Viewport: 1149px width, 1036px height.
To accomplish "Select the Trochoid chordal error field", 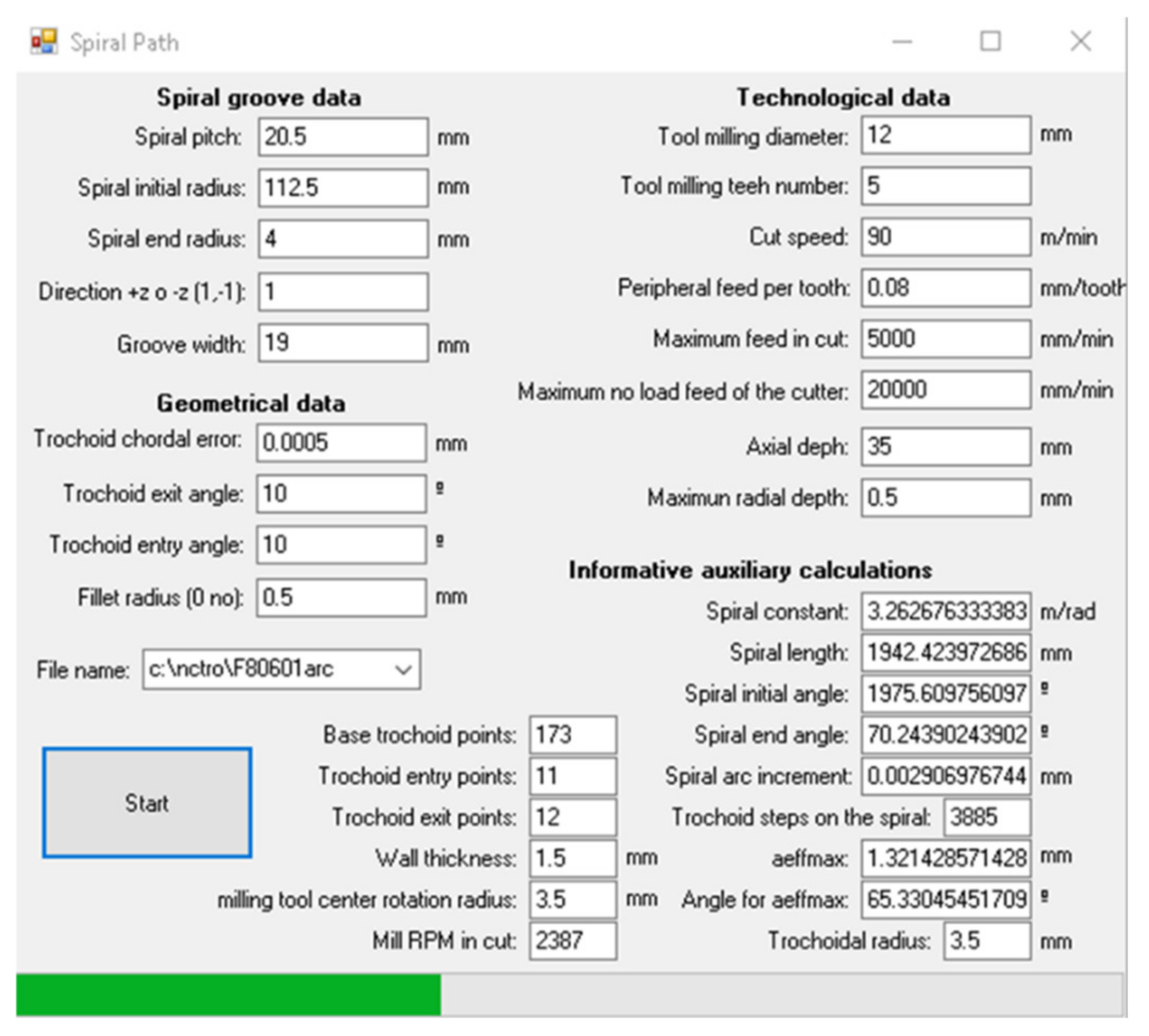I will (x=341, y=443).
